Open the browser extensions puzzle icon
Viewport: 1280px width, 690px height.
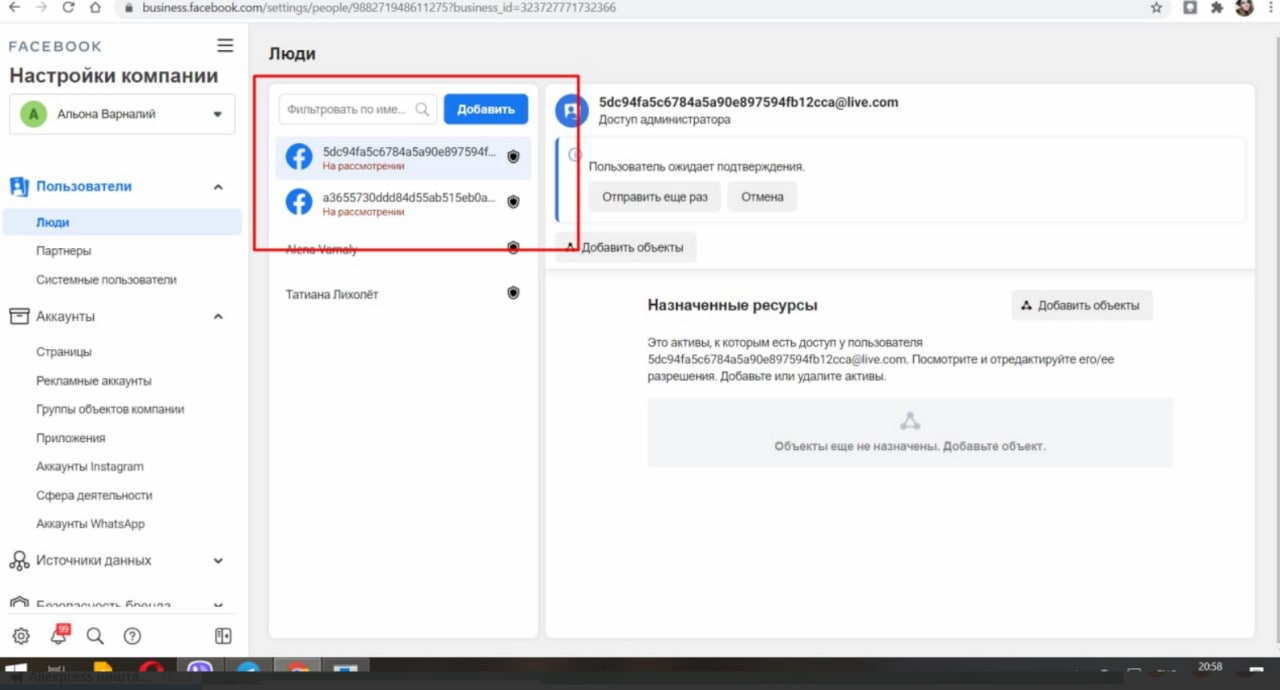(x=1217, y=8)
